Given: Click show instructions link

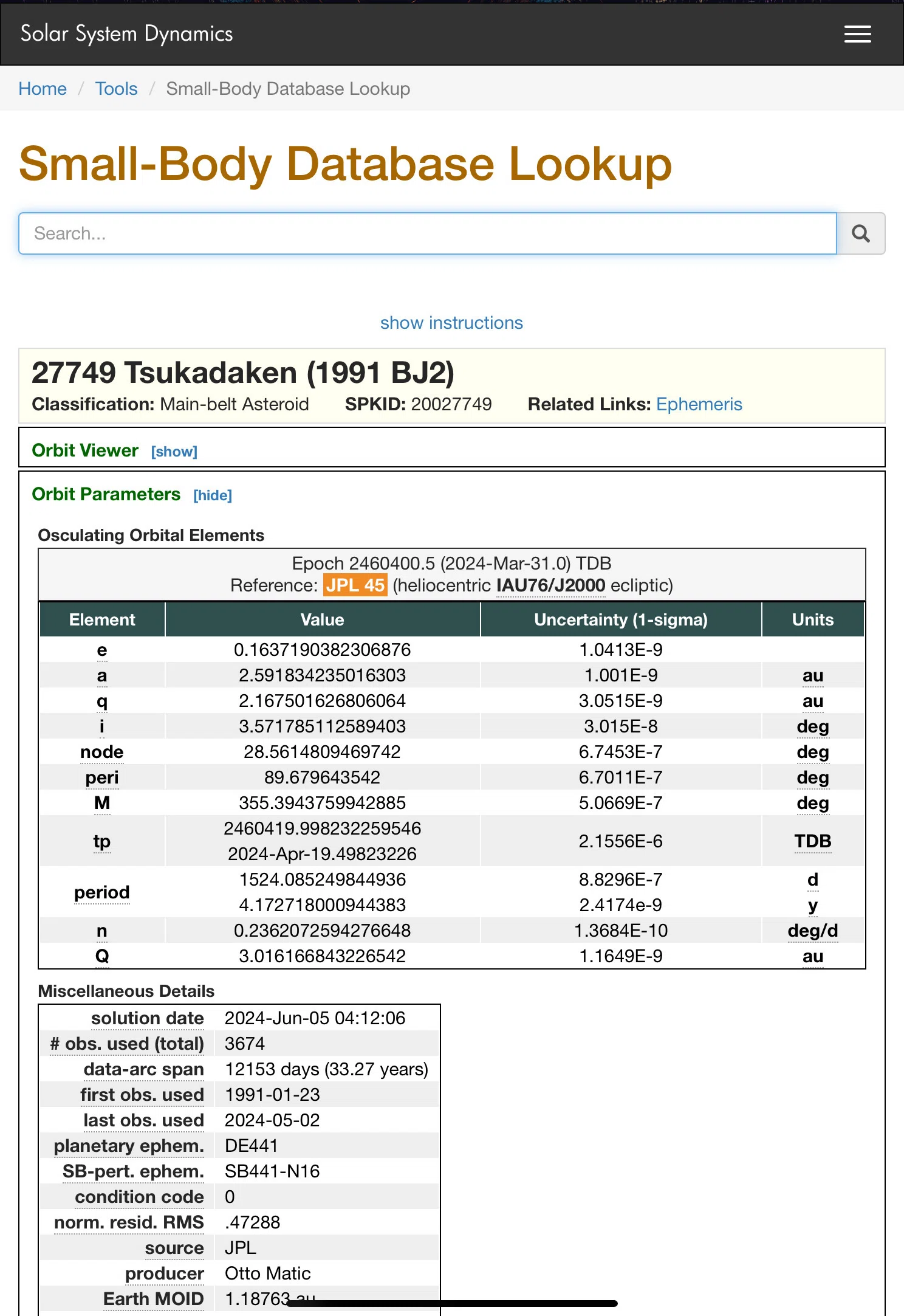Looking at the screenshot, I should (451, 323).
